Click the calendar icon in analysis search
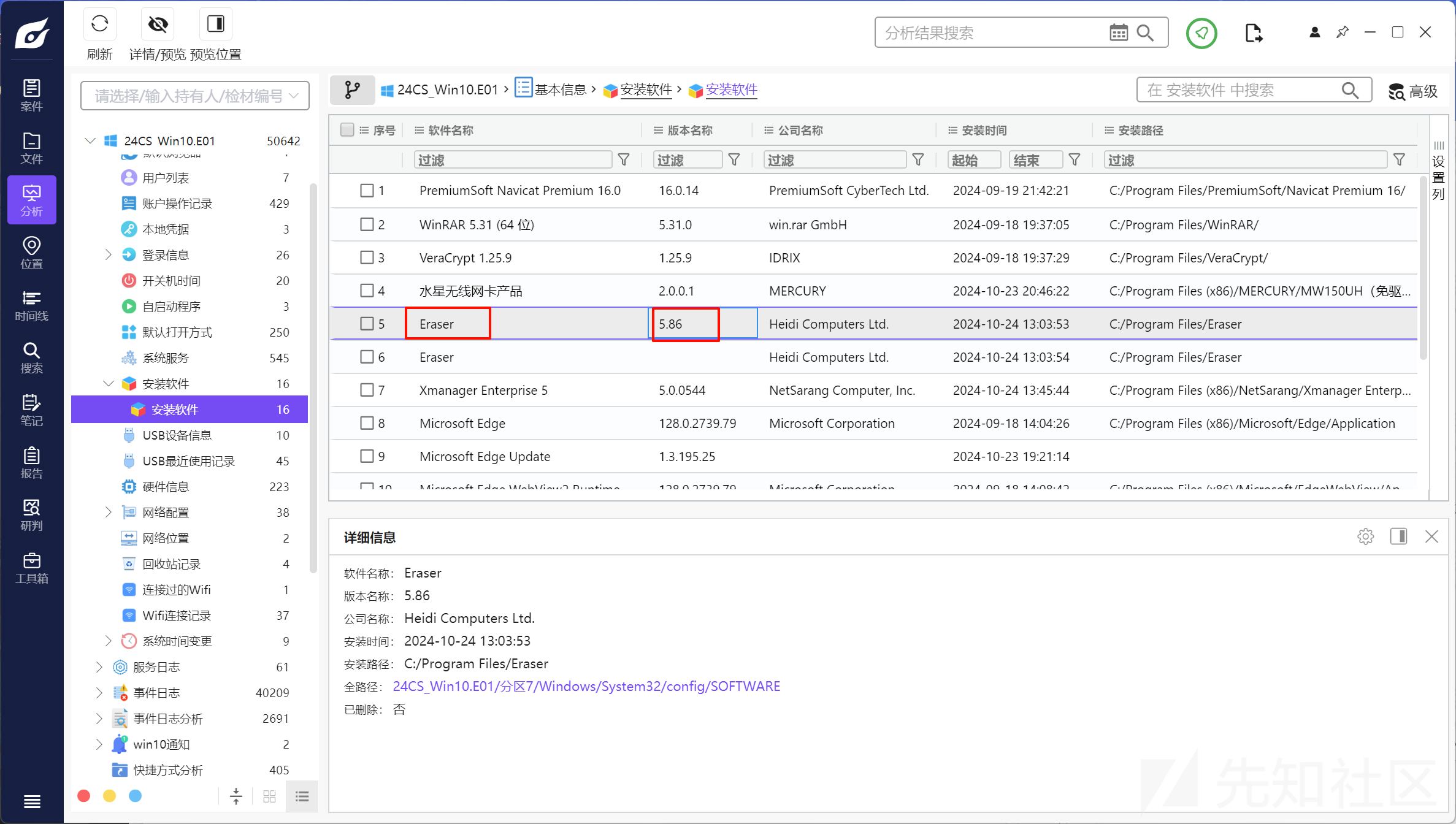This screenshot has width=1456, height=824. tap(1119, 32)
